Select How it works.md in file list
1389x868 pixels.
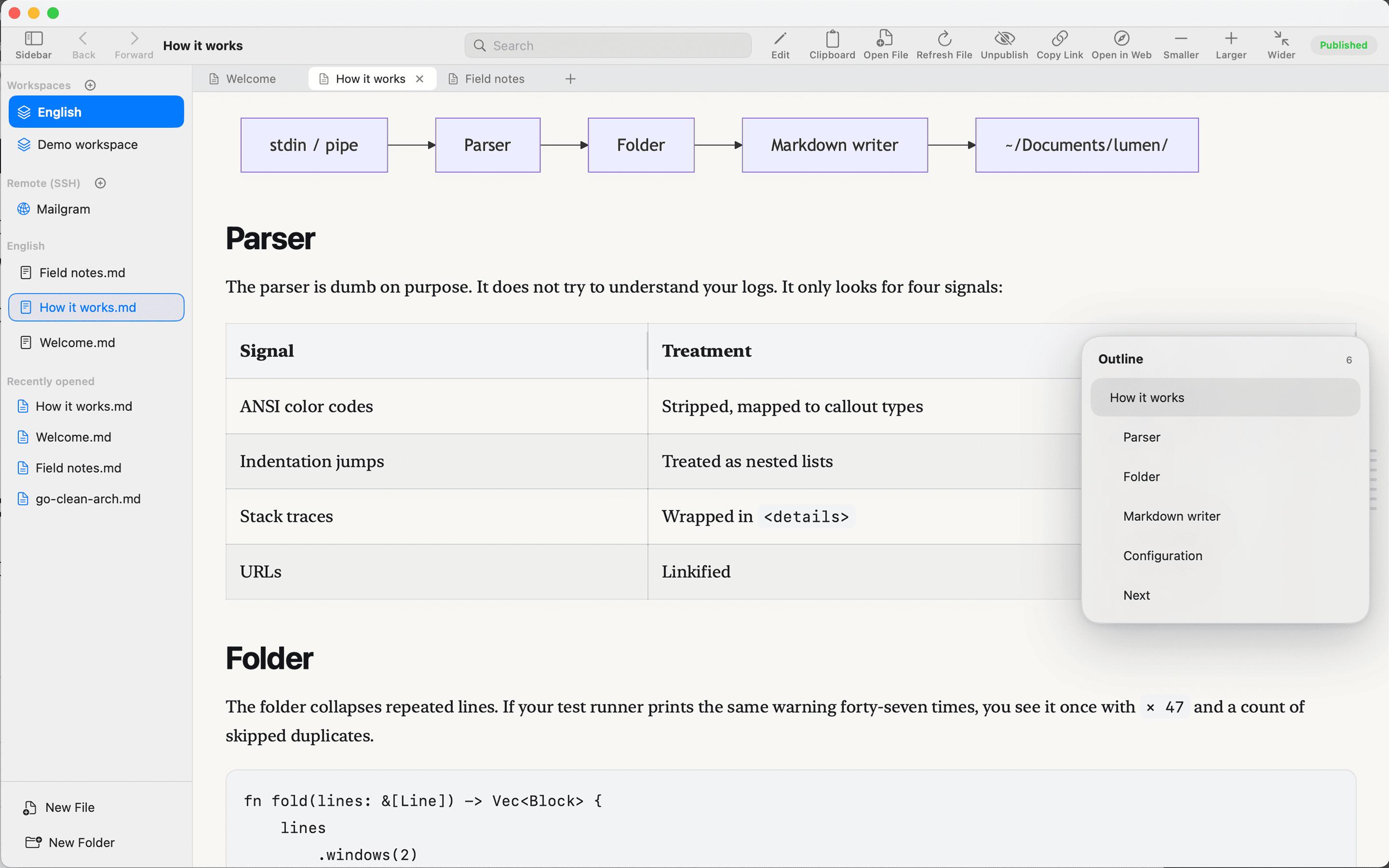(x=96, y=307)
